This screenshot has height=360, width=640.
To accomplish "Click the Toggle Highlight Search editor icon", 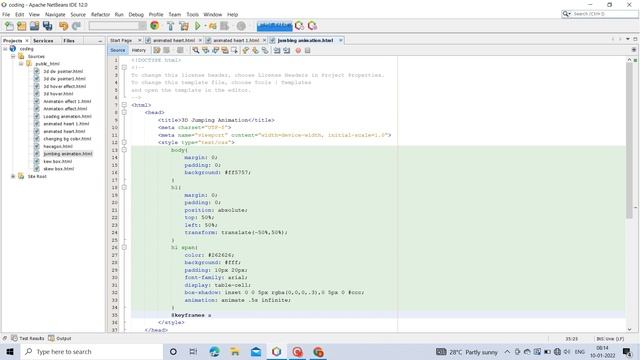I will 225,50.
